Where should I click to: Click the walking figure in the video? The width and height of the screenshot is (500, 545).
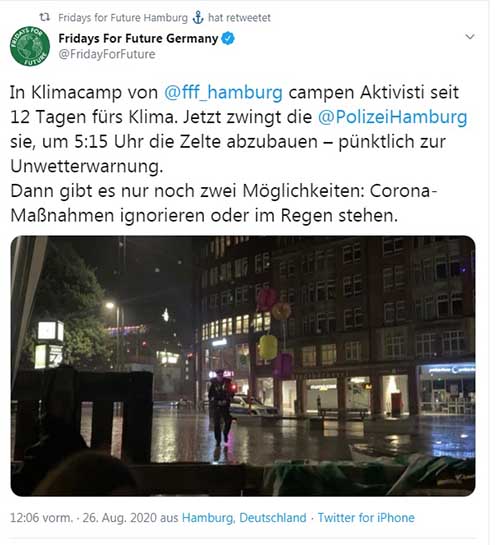220,408
